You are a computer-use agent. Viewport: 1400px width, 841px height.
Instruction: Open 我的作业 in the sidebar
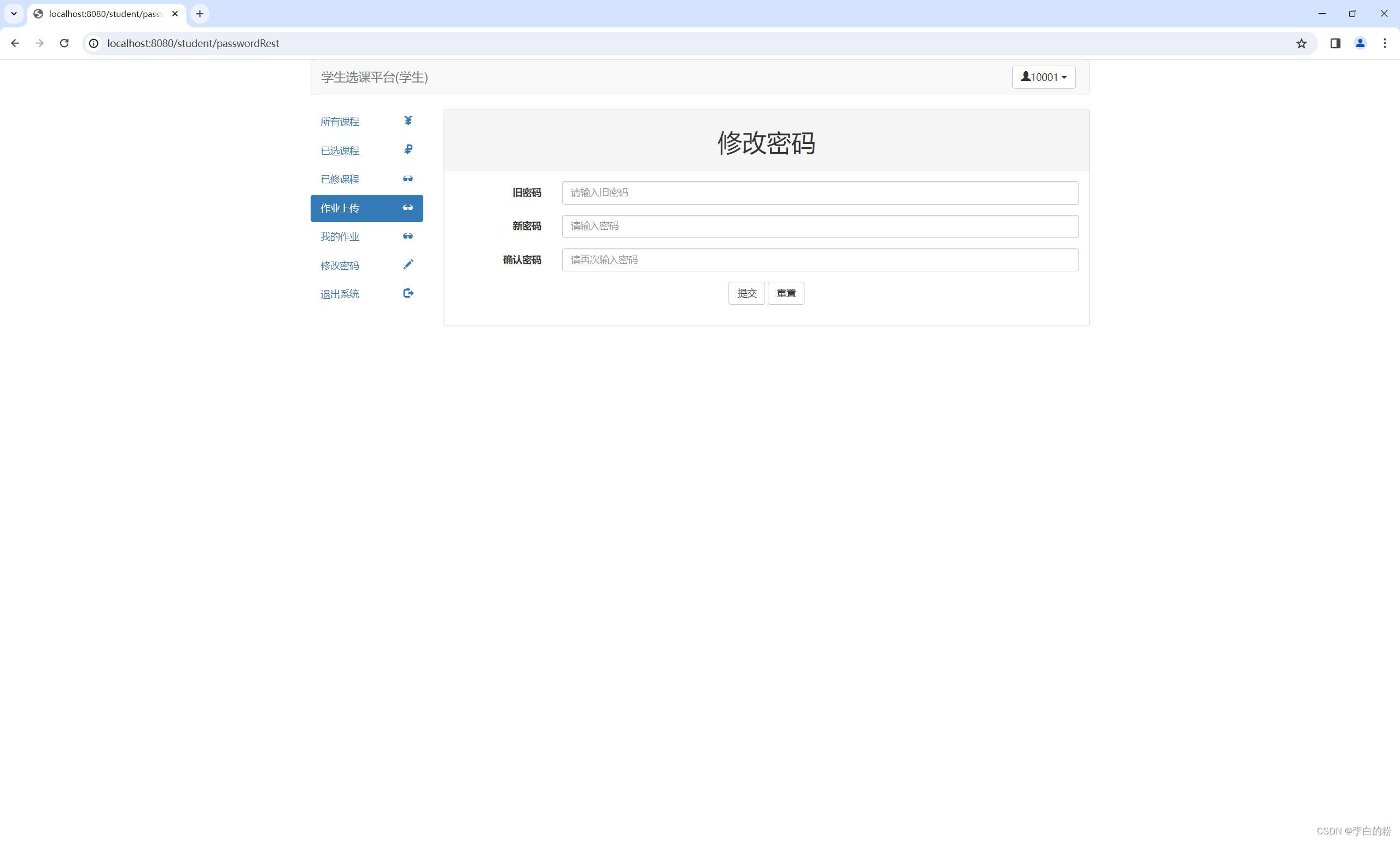(x=366, y=236)
